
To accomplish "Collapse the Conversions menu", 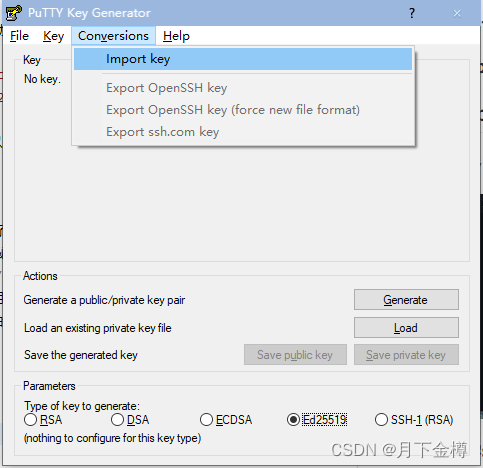I will (x=113, y=36).
